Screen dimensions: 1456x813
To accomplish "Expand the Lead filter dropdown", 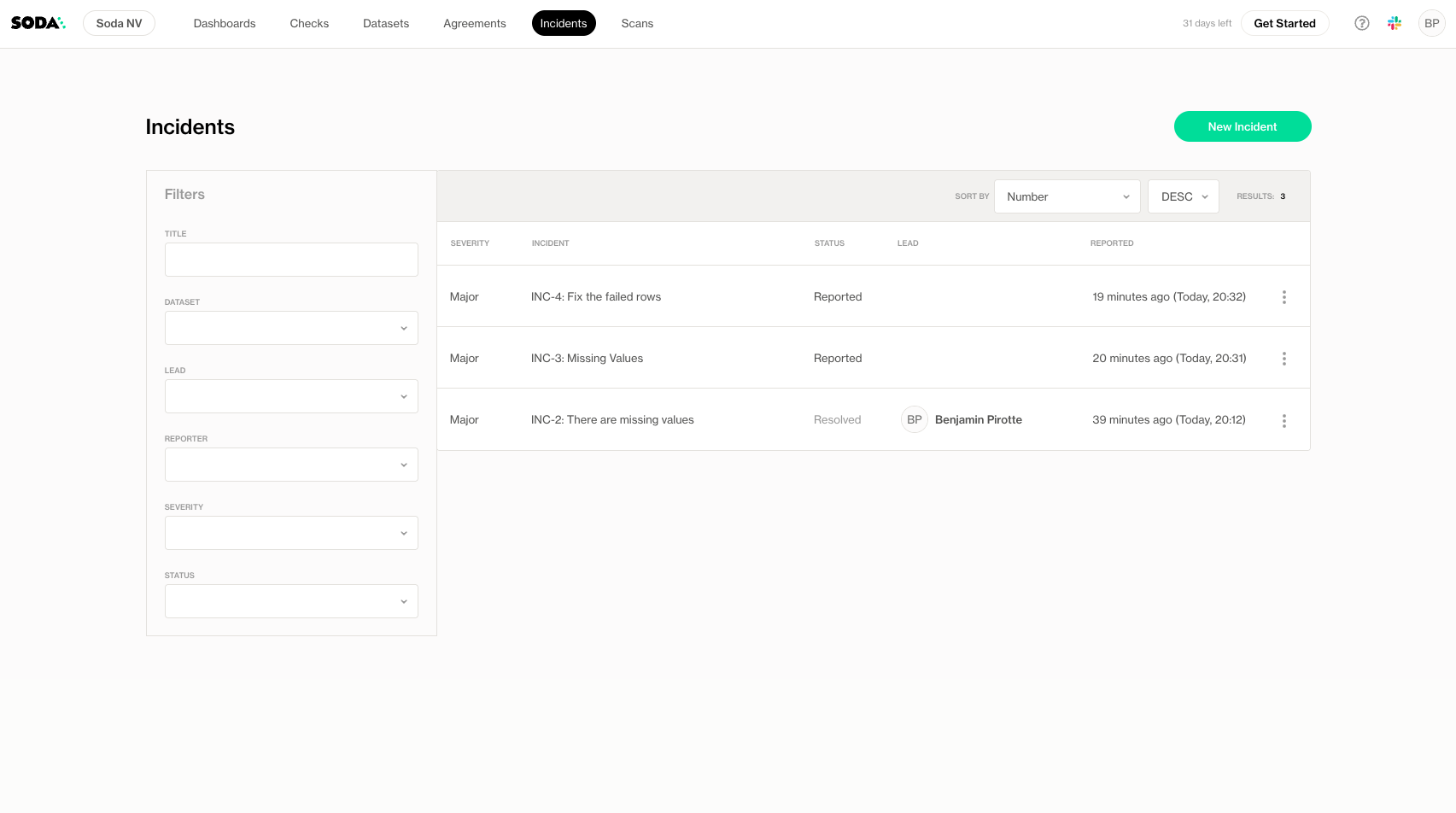I will point(291,396).
